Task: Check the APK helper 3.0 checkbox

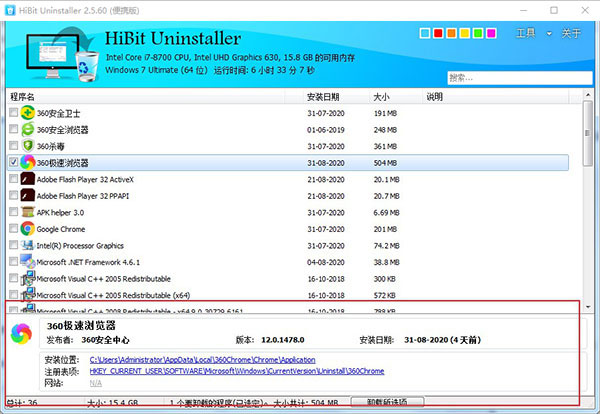Action: click(13, 212)
